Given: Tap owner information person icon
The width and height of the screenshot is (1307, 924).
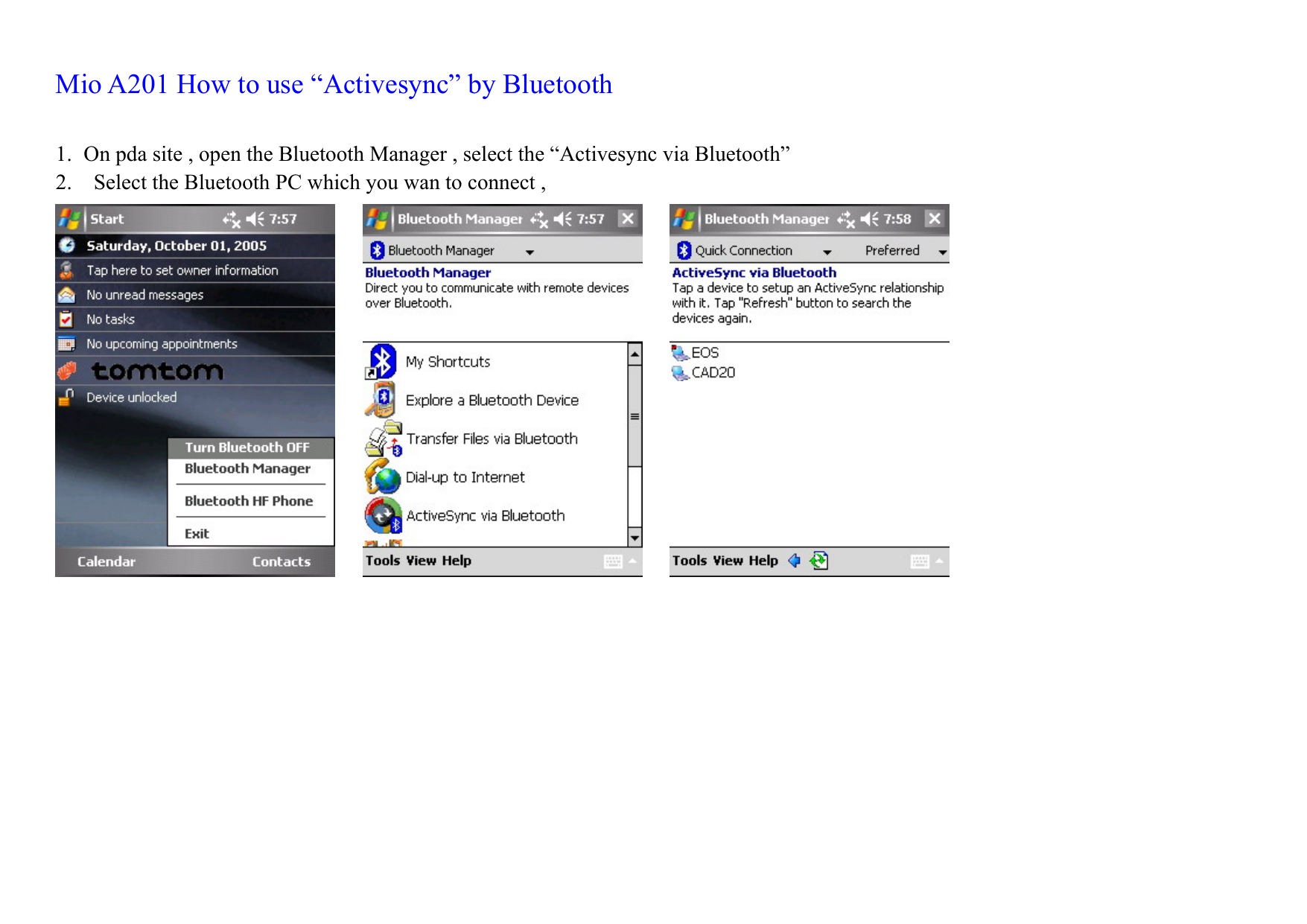Looking at the screenshot, I should 67,270.
